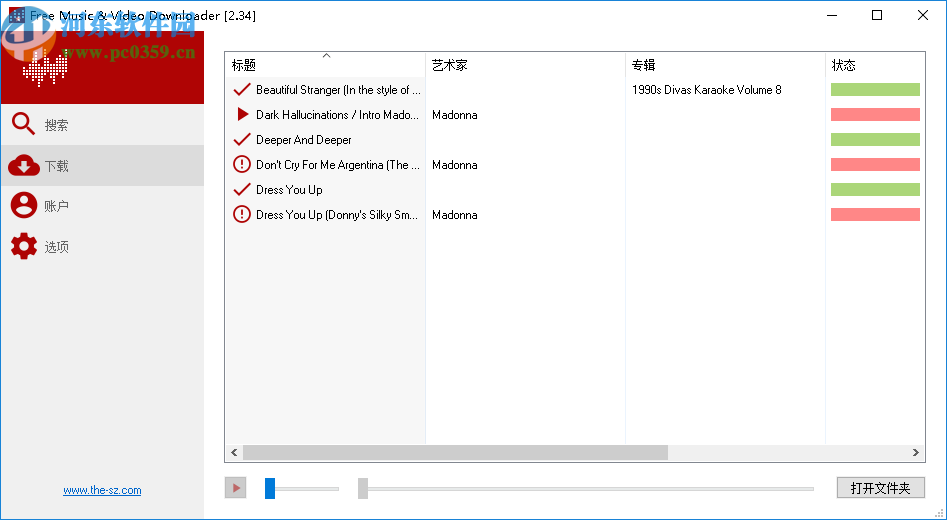Click error icon beside Dress You Up (Donny's Silky
This screenshot has height=520, width=947.
[242, 214]
